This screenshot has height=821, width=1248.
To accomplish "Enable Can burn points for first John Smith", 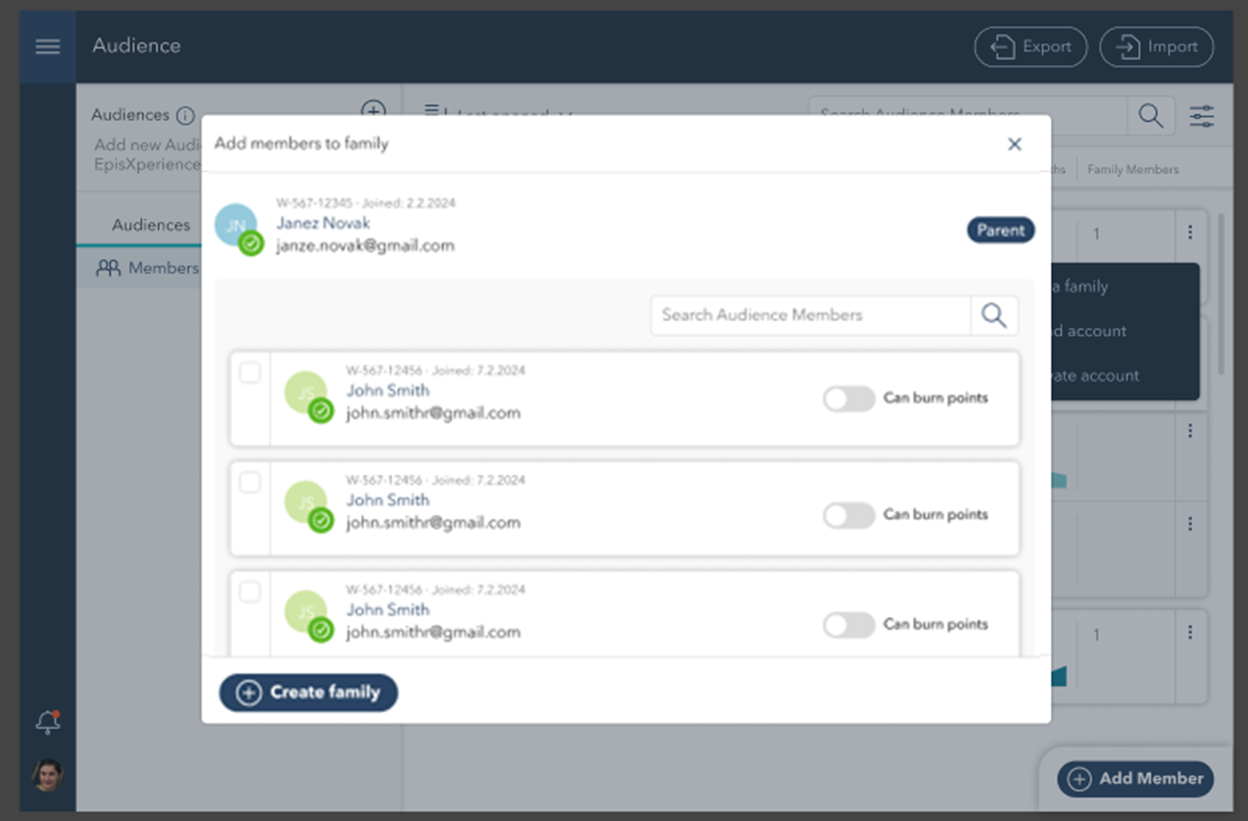I will 849,399.
